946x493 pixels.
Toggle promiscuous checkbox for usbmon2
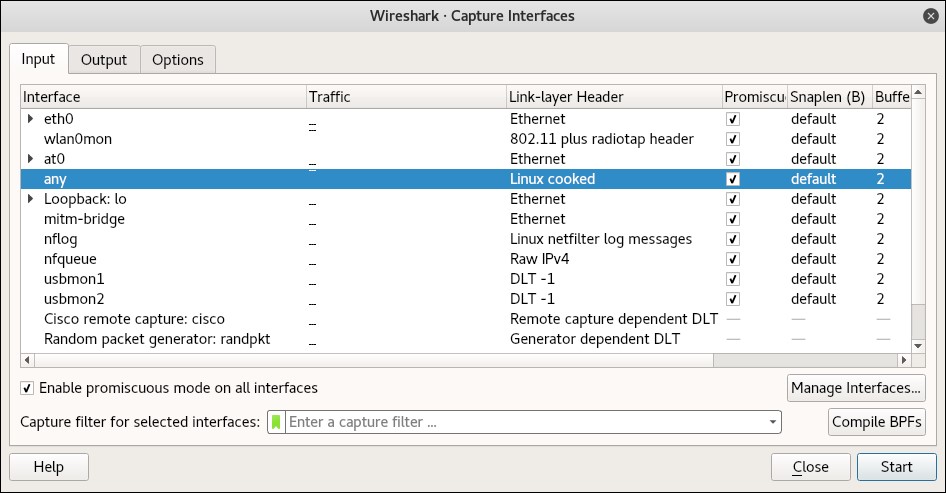pyautogui.click(x=732, y=299)
